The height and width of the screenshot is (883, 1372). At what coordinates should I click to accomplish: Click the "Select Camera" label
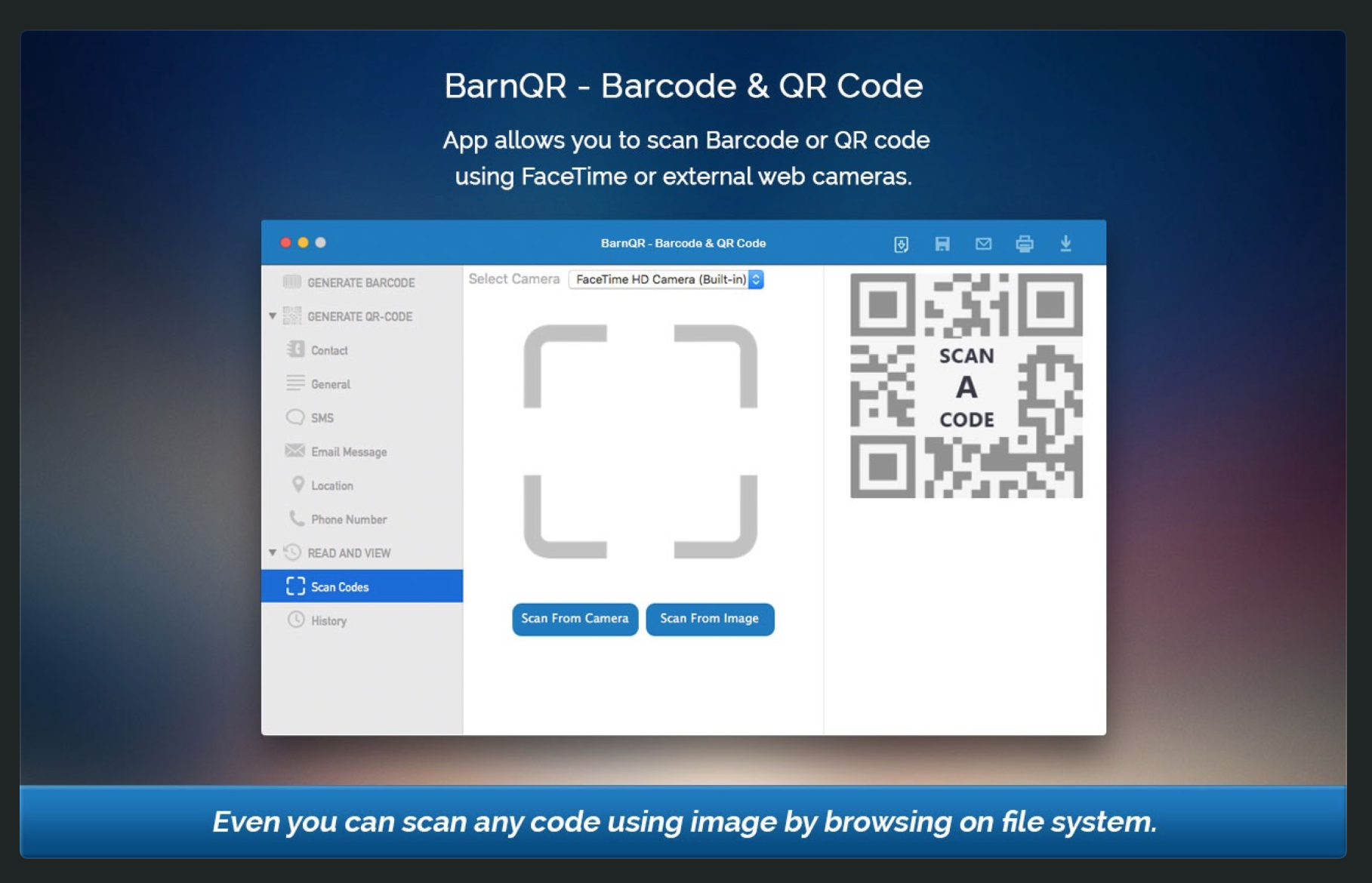(514, 278)
